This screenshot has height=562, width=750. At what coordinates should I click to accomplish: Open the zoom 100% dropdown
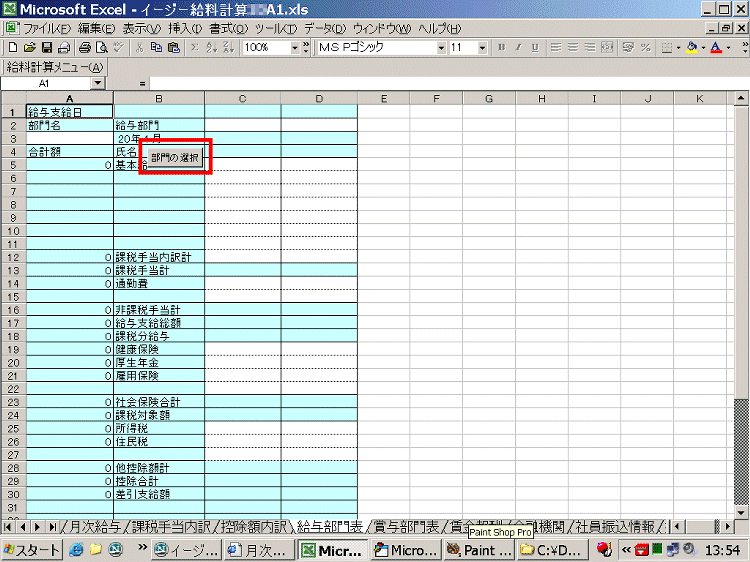coord(294,47)
